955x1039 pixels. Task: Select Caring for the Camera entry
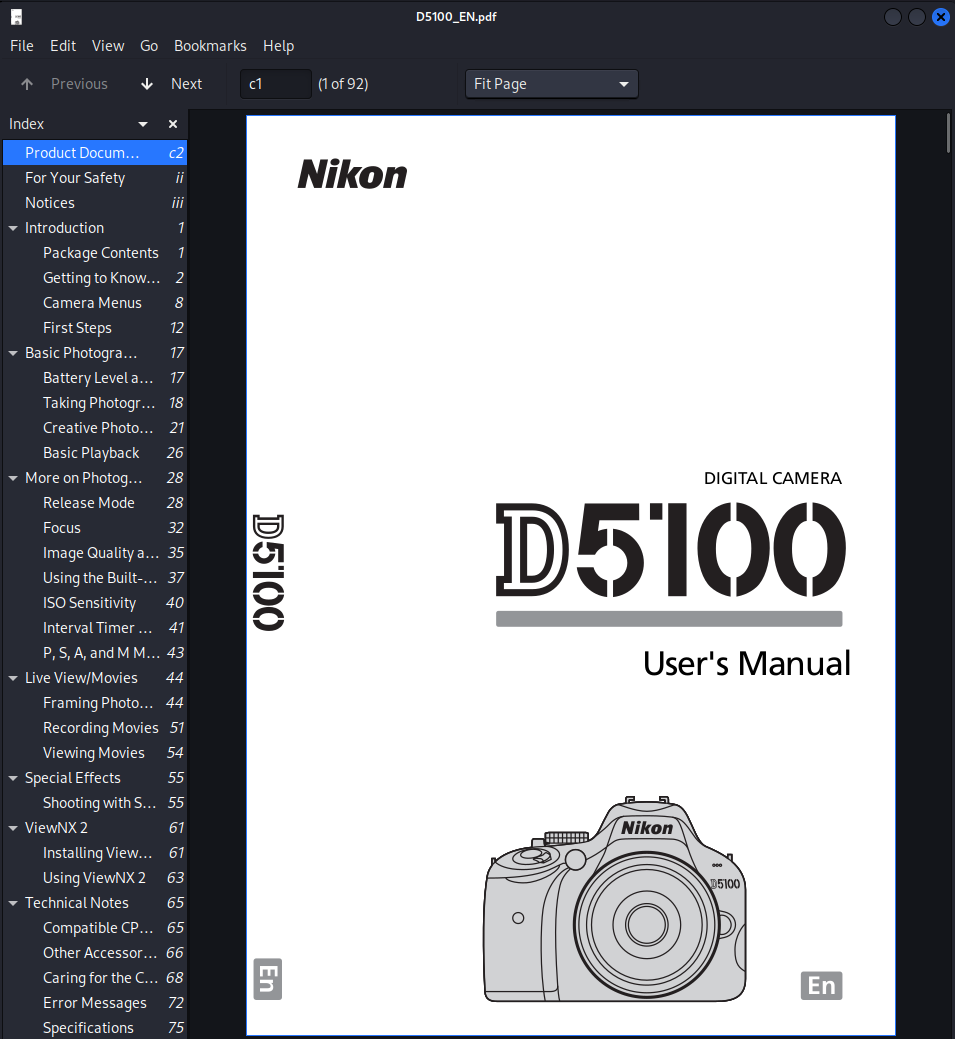pyautogui.click(x=95, y=978)
